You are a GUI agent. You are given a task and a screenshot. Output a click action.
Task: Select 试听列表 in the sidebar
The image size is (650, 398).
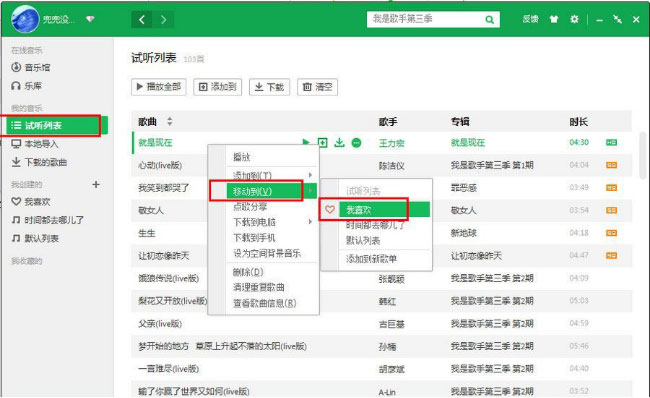pos(57,125)
